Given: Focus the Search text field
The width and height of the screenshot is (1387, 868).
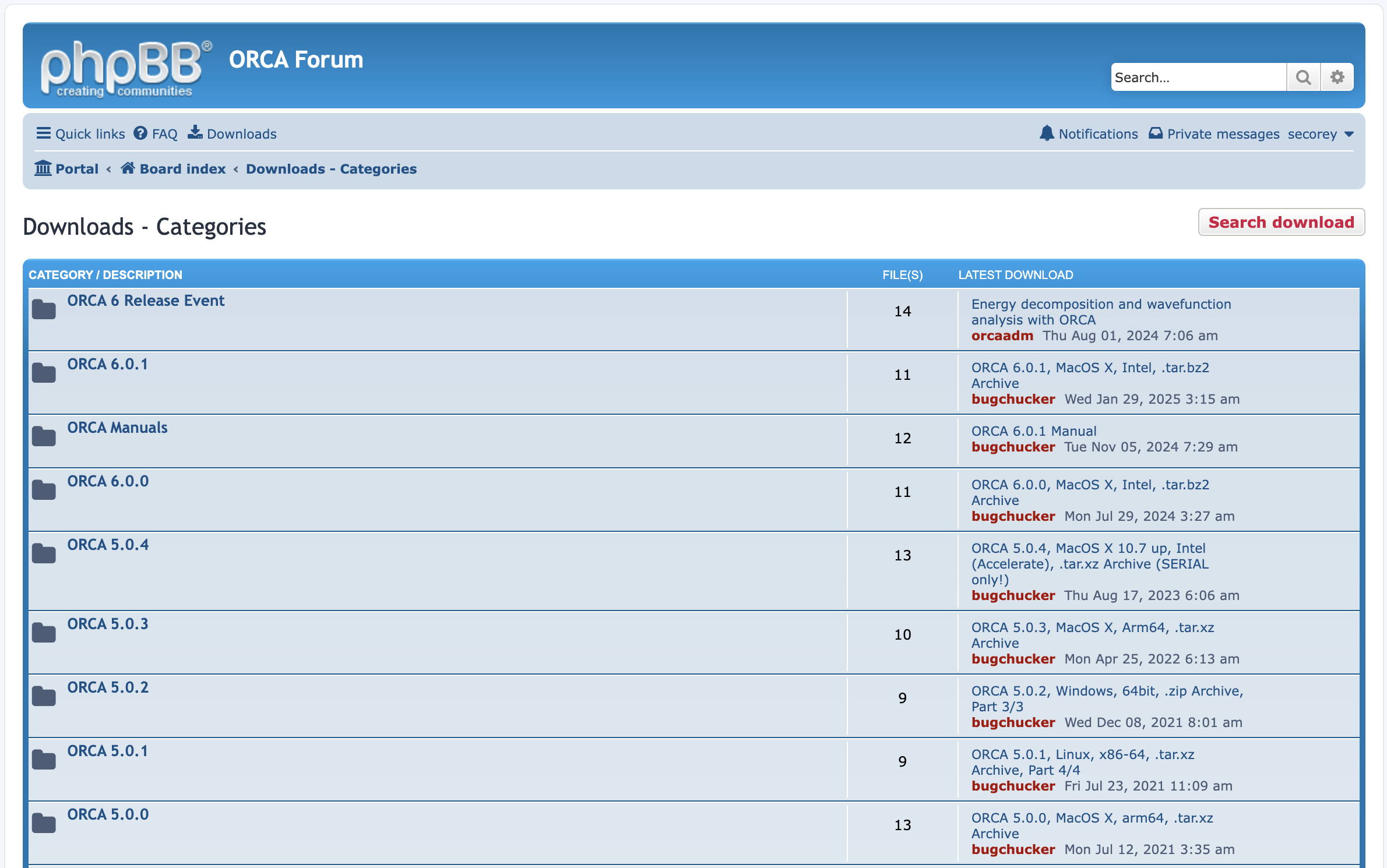Looking at the screenshot, I should pos(1197,77).
